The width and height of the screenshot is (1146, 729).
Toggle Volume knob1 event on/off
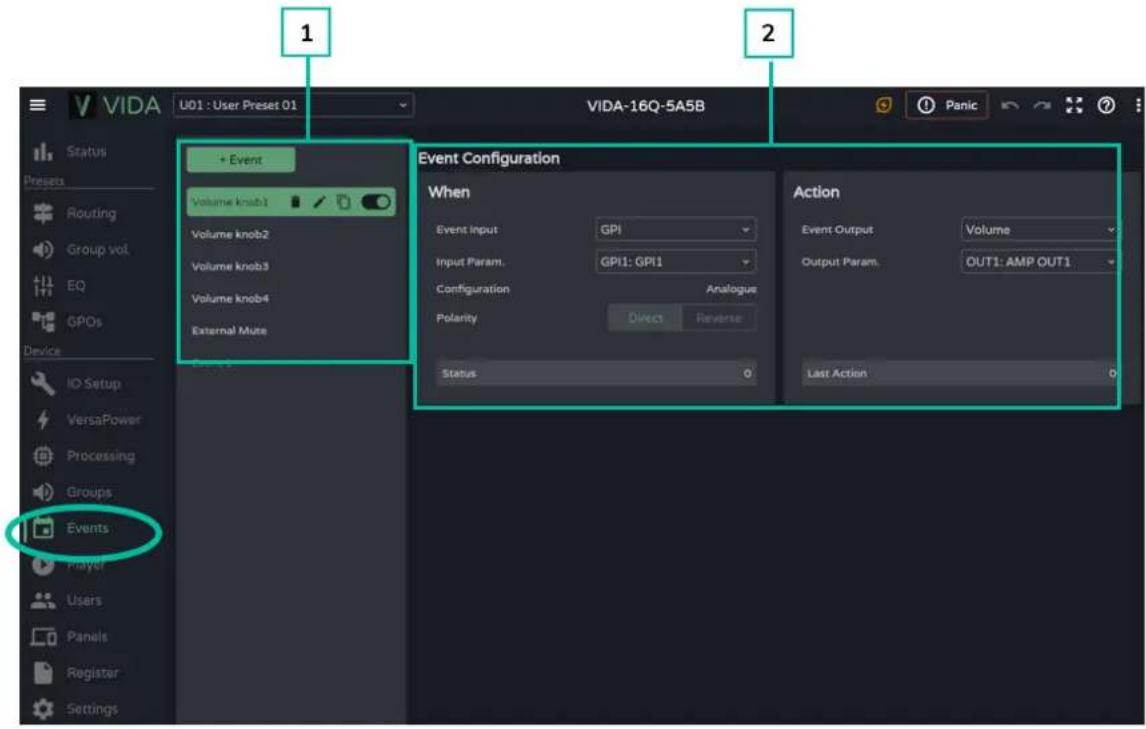pyautogui.click(x=376, y=202)
